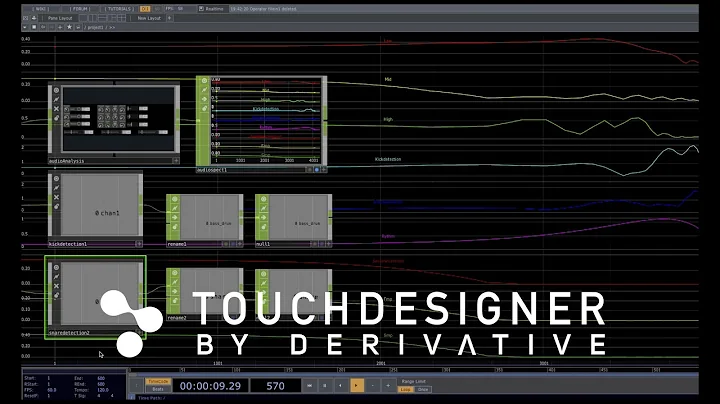Step back using the left-arrow transport button

pyautogui.click(x=340, y=386)
